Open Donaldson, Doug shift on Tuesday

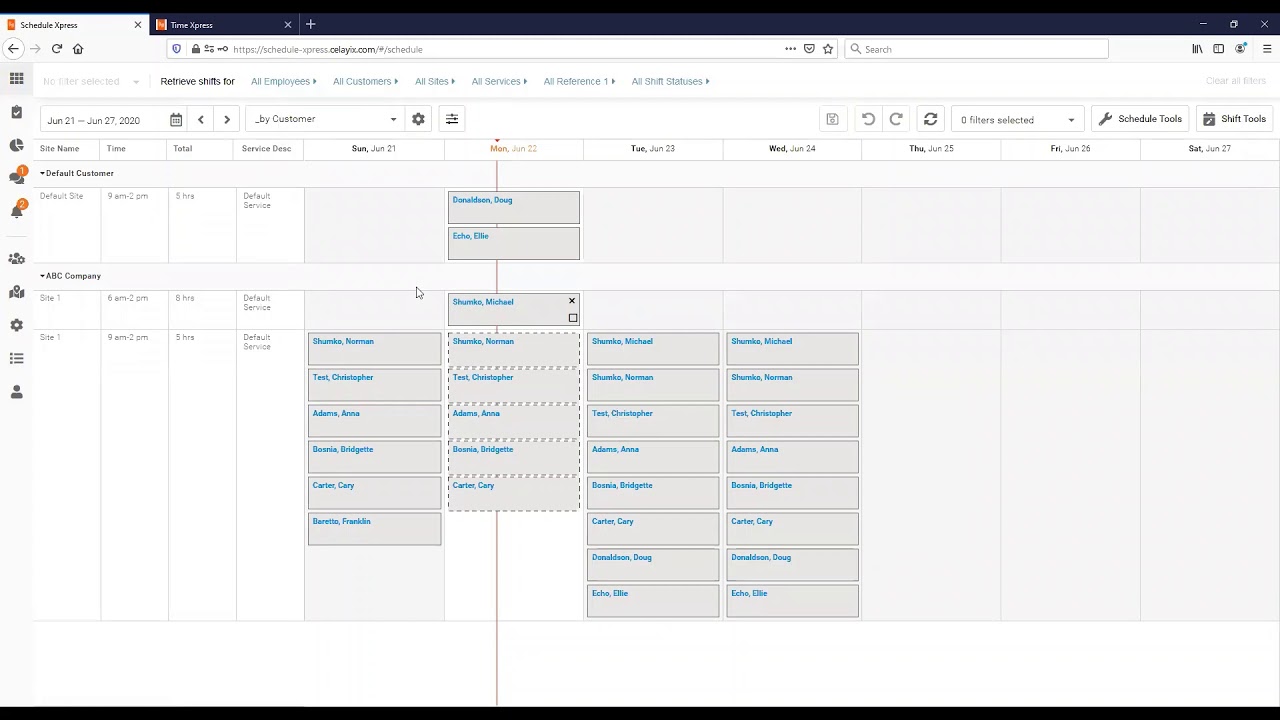[653, 565]
